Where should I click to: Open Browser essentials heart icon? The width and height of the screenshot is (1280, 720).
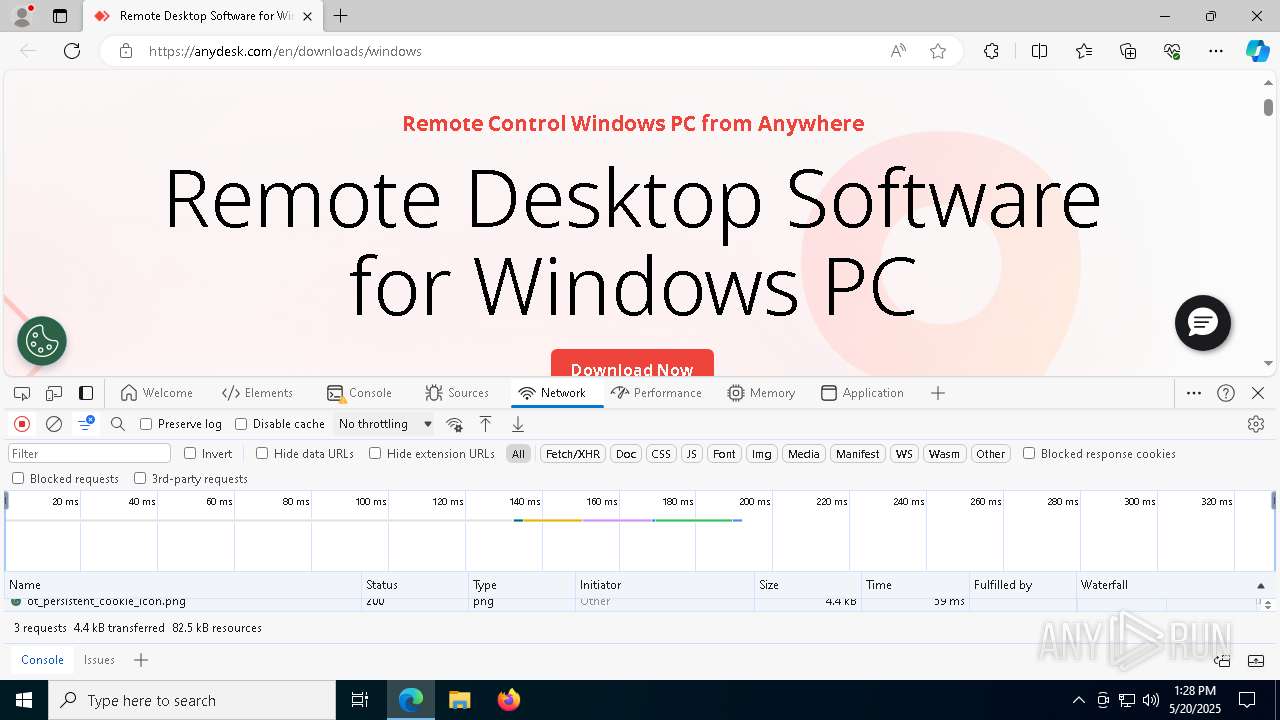pyautogui.click(x=1172, y=51)
